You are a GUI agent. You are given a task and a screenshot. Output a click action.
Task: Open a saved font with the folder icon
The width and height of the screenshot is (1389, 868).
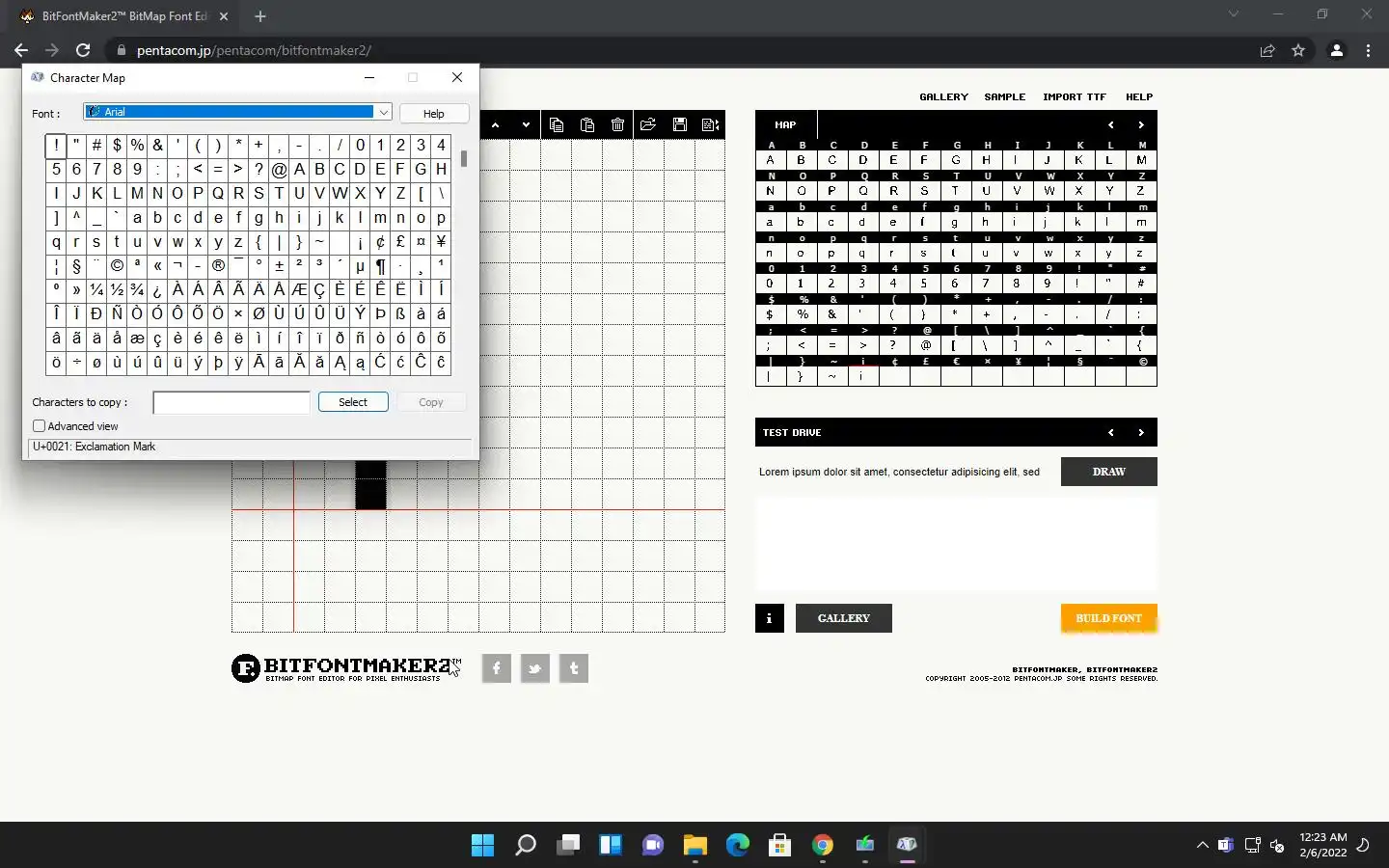[648, 124]
